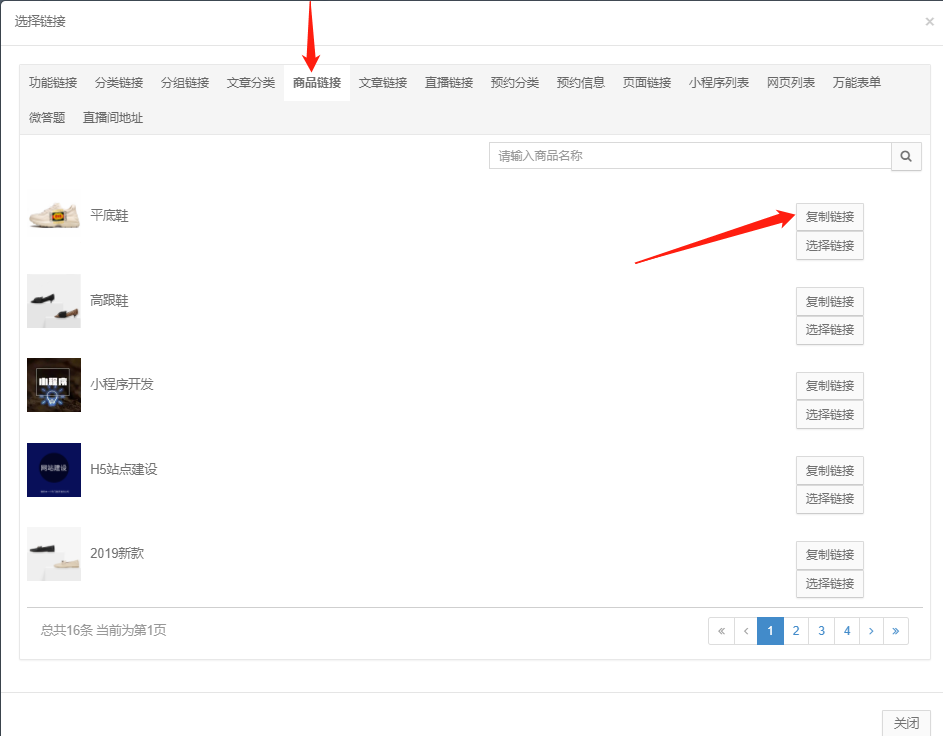This screenshot has width=943, height=736.
Task: Select page 1 in pagination
Action: pos(770,631)
